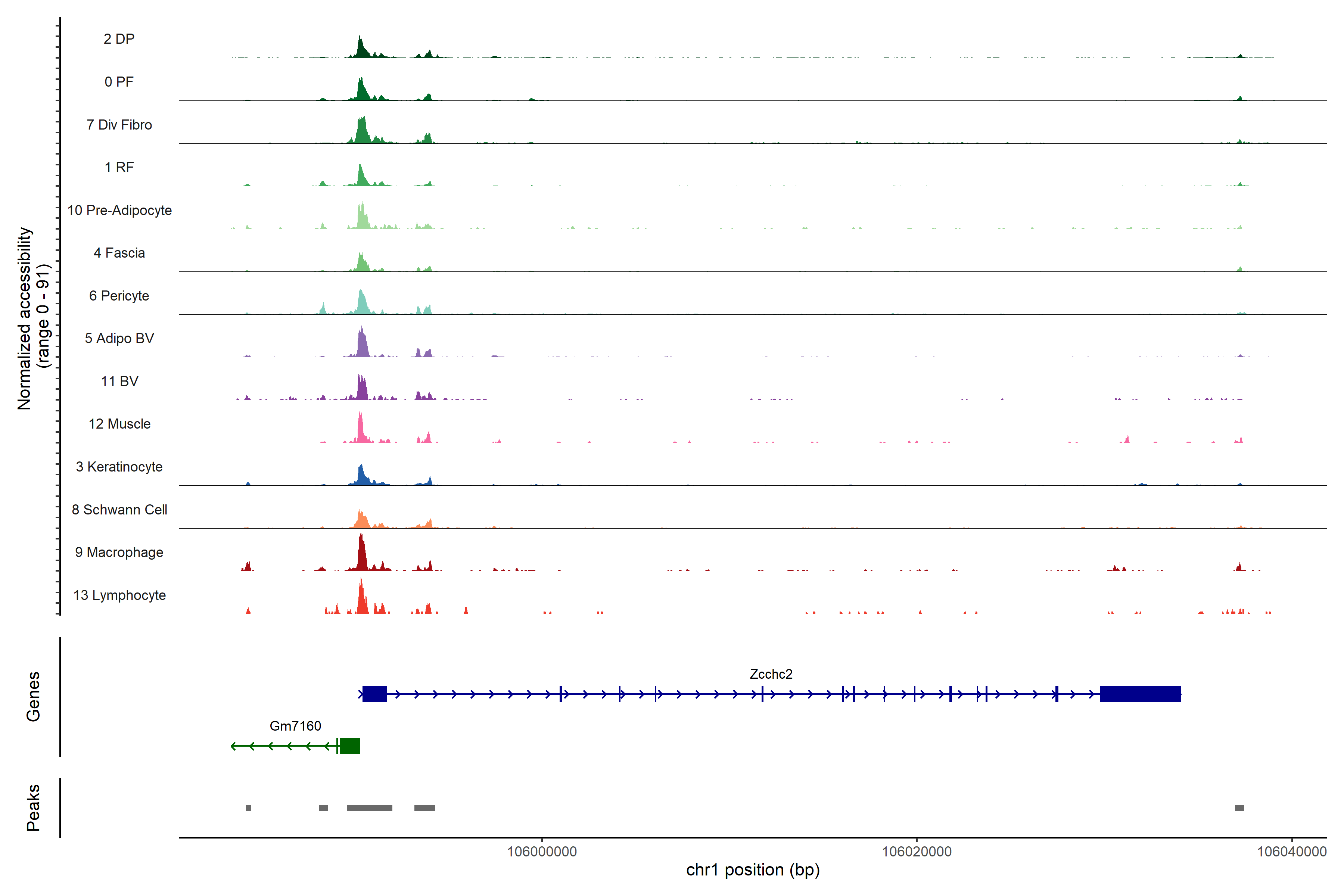This screenshot has height=896, width=1344.
Task: Select the 2 DP track label
Action: coord(119,39)
